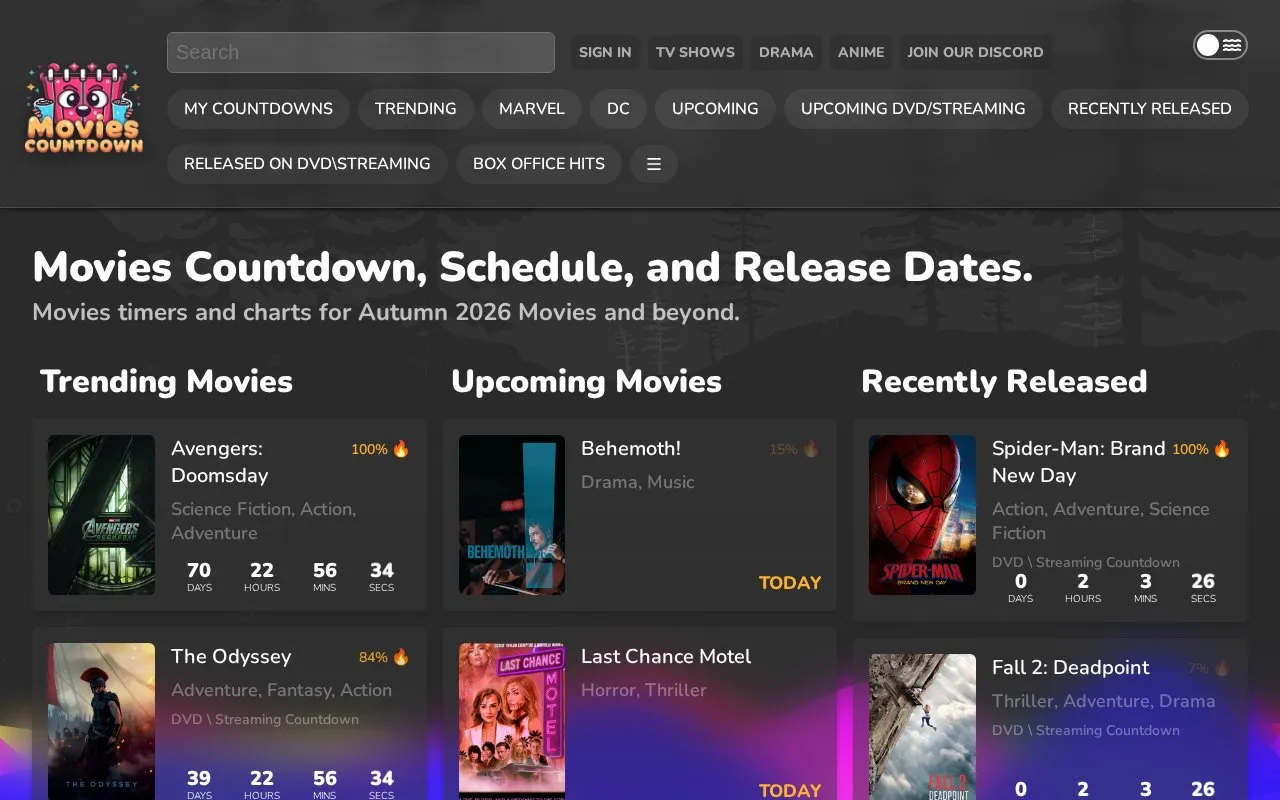Screen dimensions: 1280x800
Task: Click 'Horror, Thriller' genre text
Action: pyautogui.click(x=644, y=690)
